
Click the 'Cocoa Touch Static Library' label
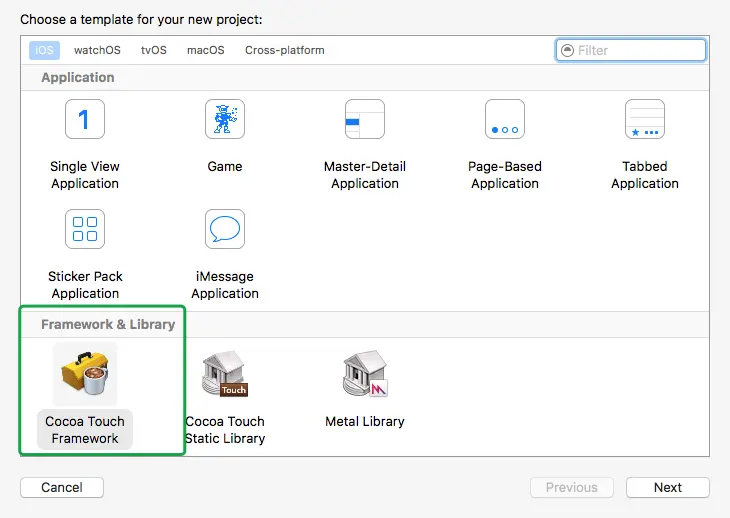(x=225, y=430)
